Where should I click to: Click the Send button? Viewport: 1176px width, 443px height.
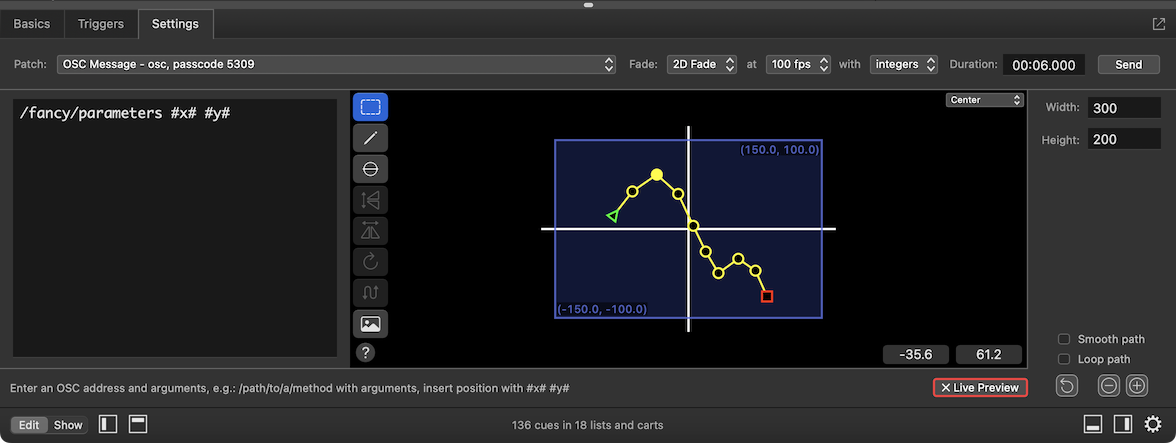click(1128, 64)
